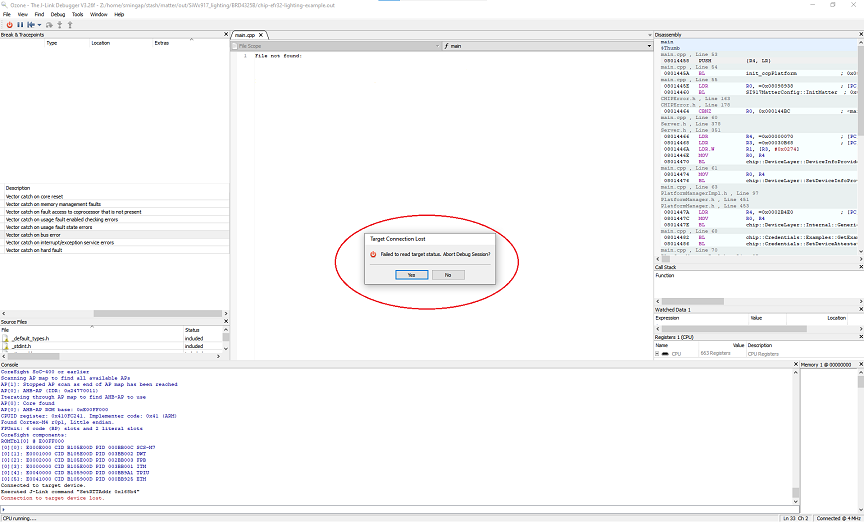Open the Tools menu
Screen dimensions: 864x522
[x=78, y=14]
